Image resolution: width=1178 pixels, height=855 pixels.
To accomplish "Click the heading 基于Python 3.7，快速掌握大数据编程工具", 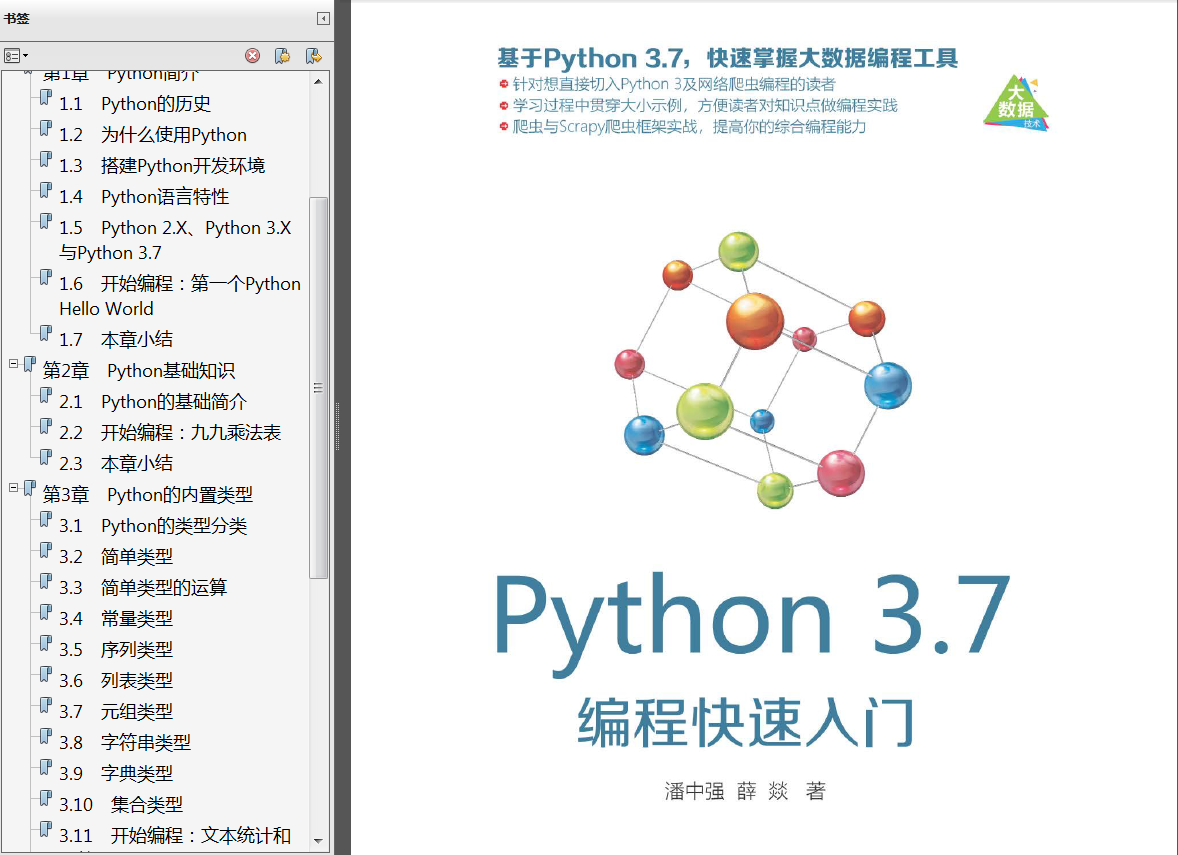I will pos(727,58).
